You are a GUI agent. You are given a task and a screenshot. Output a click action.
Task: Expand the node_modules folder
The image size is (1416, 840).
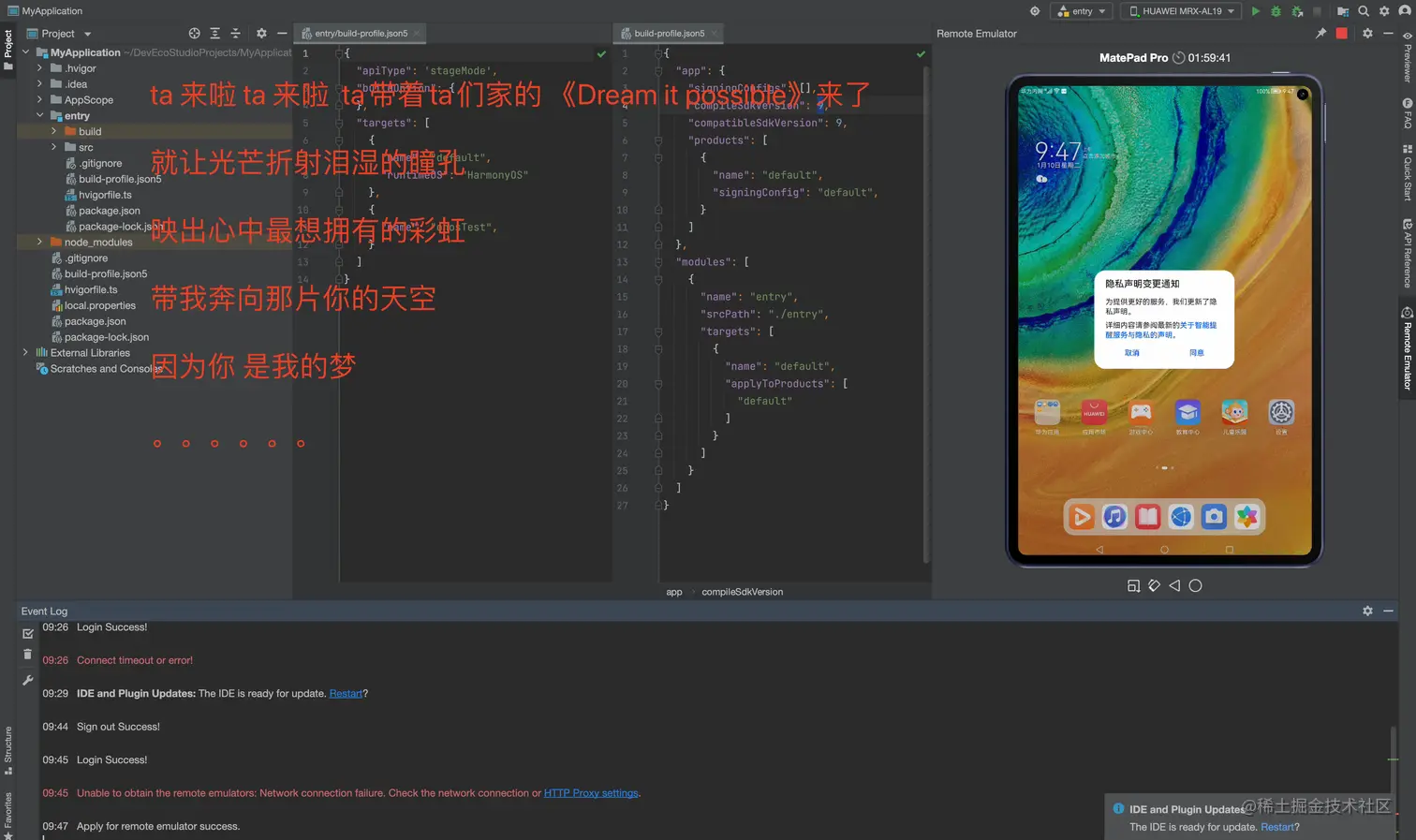pyautogui.click(x=39, y=243)
